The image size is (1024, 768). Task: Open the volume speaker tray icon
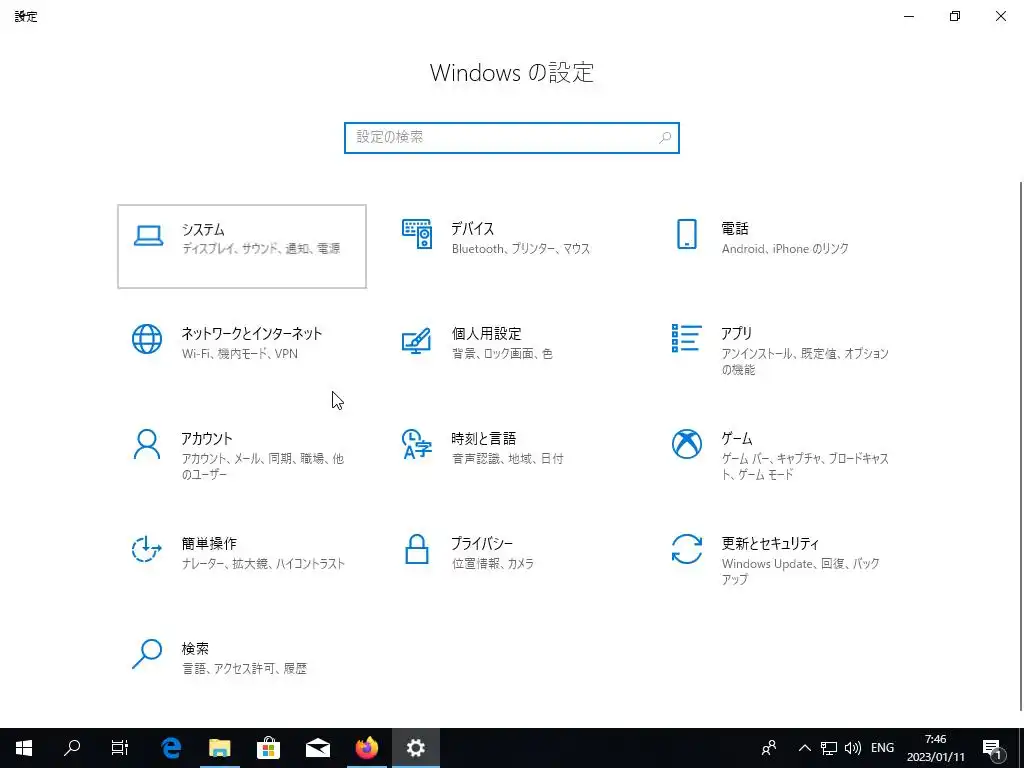point(852,748)
